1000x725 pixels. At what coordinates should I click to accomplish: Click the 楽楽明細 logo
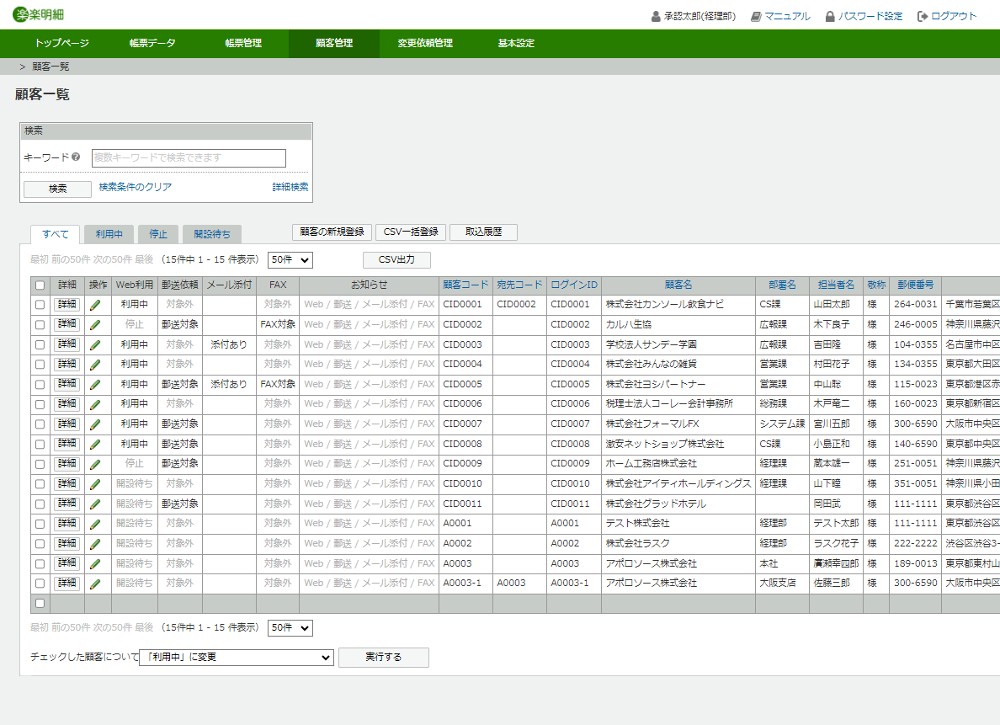click(41, 15)
